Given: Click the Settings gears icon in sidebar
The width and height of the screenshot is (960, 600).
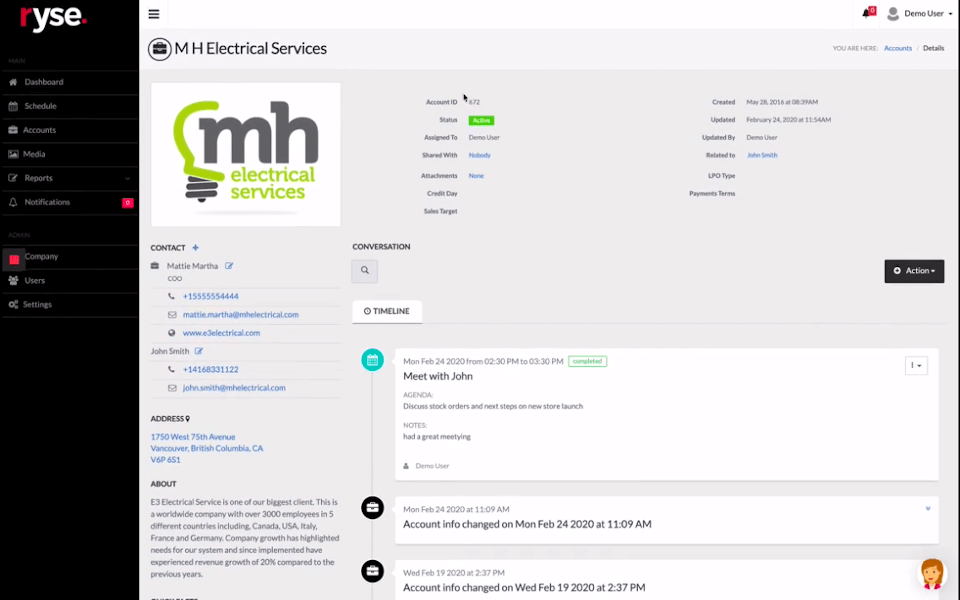Looking at the screenshot, I should [x=13, y=304].
